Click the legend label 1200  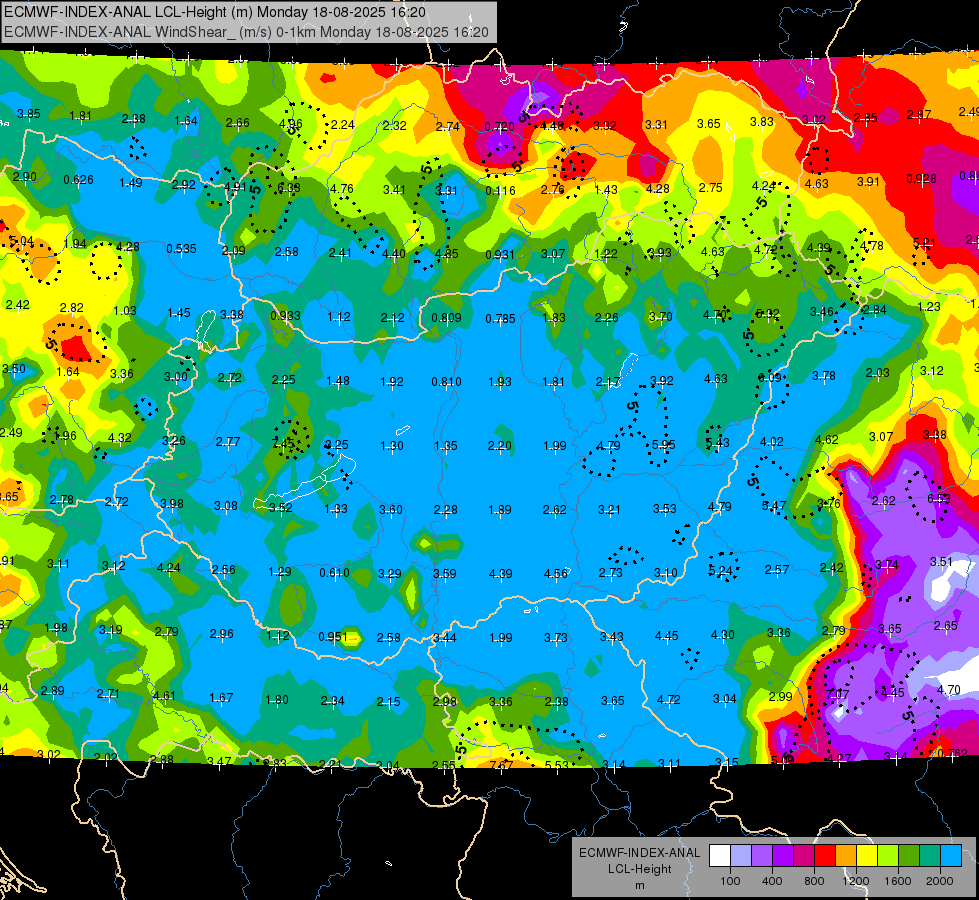[855, 881]
